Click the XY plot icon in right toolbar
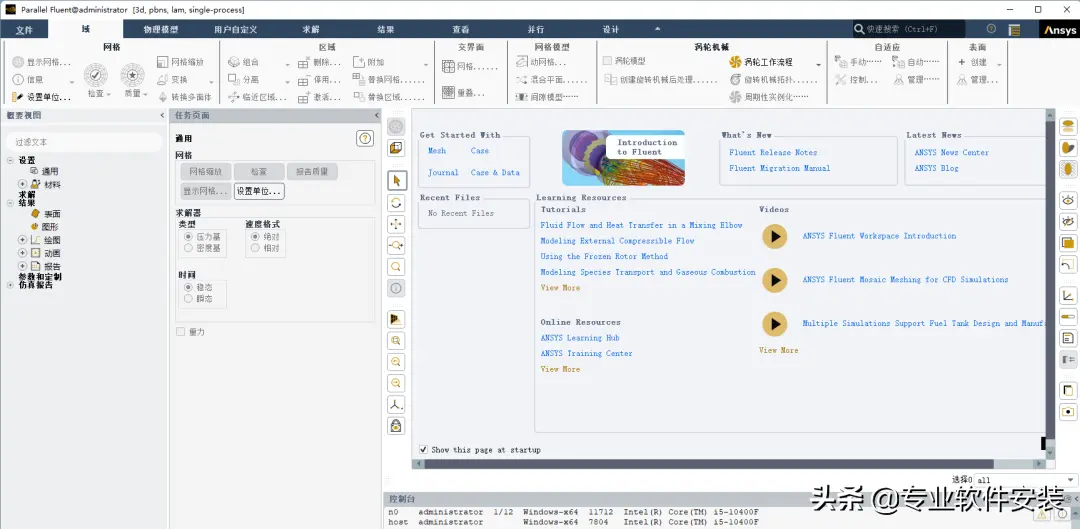This screenshot has height=529, width=1080. [1068, 296]
